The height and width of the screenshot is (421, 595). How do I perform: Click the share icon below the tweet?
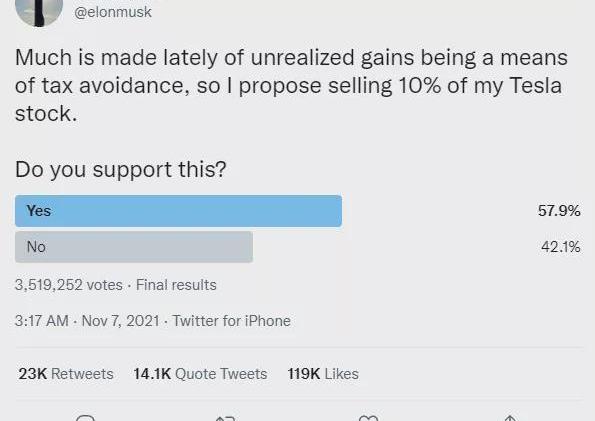point(510,418)
